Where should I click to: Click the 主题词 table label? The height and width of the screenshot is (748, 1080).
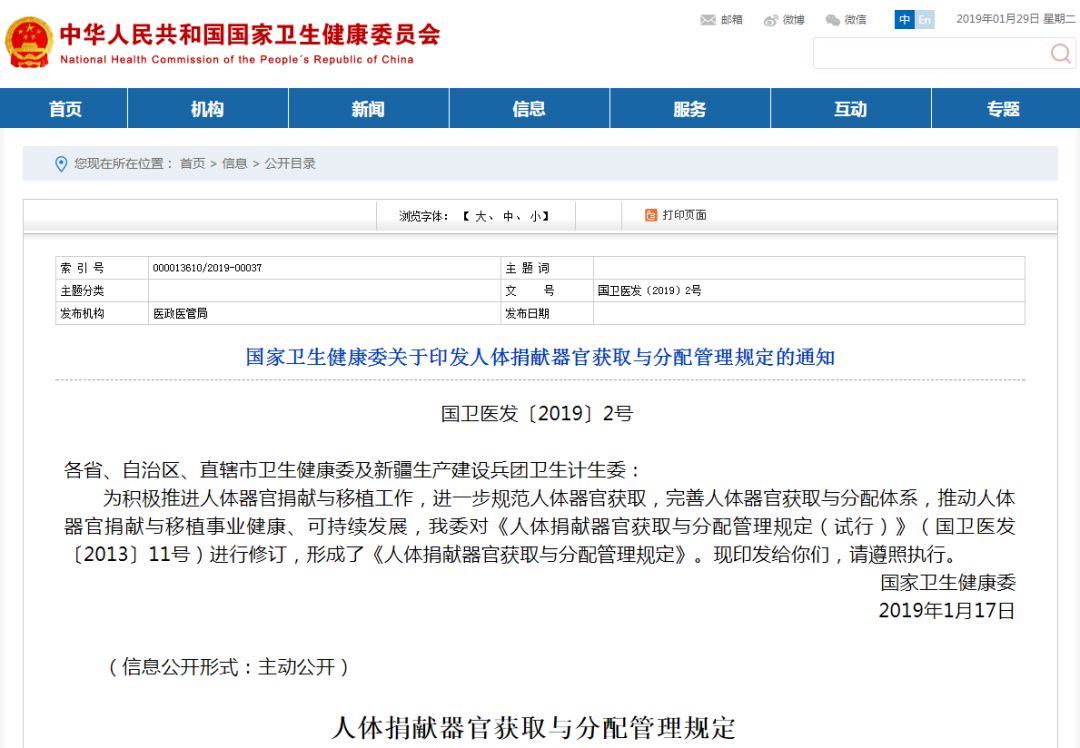click(527, 268)
